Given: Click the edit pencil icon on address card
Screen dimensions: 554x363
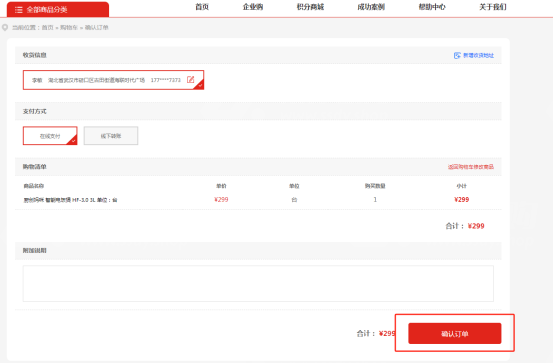Looking at the screenshot, I should coord(190,80).
